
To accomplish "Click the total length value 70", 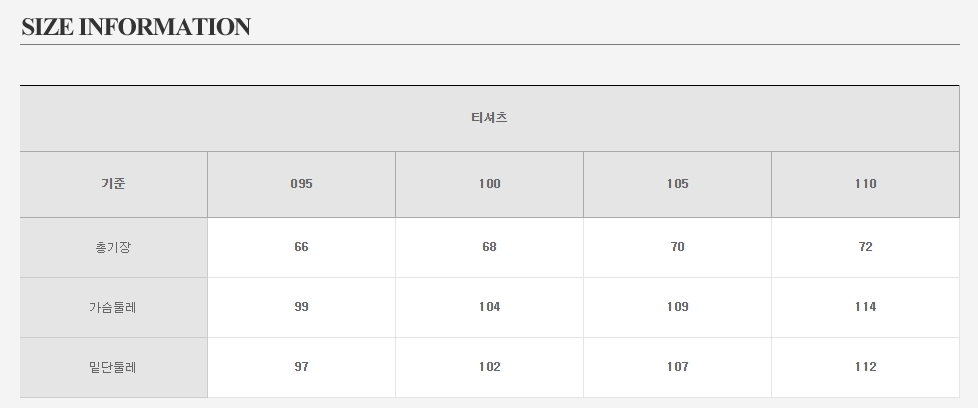I will click(x=677, y=247).
